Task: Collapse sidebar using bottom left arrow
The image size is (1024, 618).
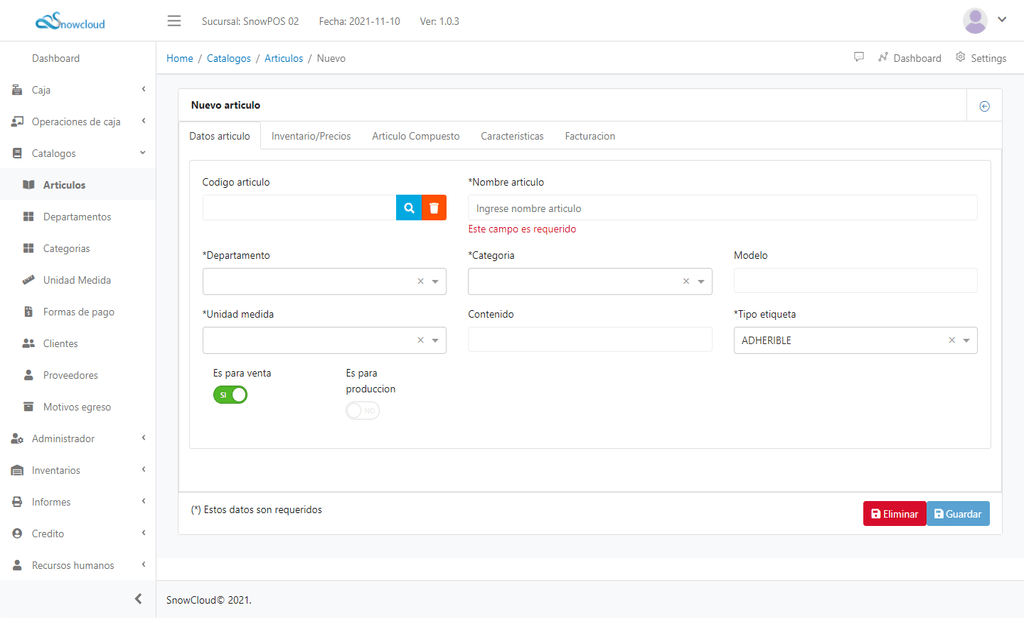Action: point(138,599)
